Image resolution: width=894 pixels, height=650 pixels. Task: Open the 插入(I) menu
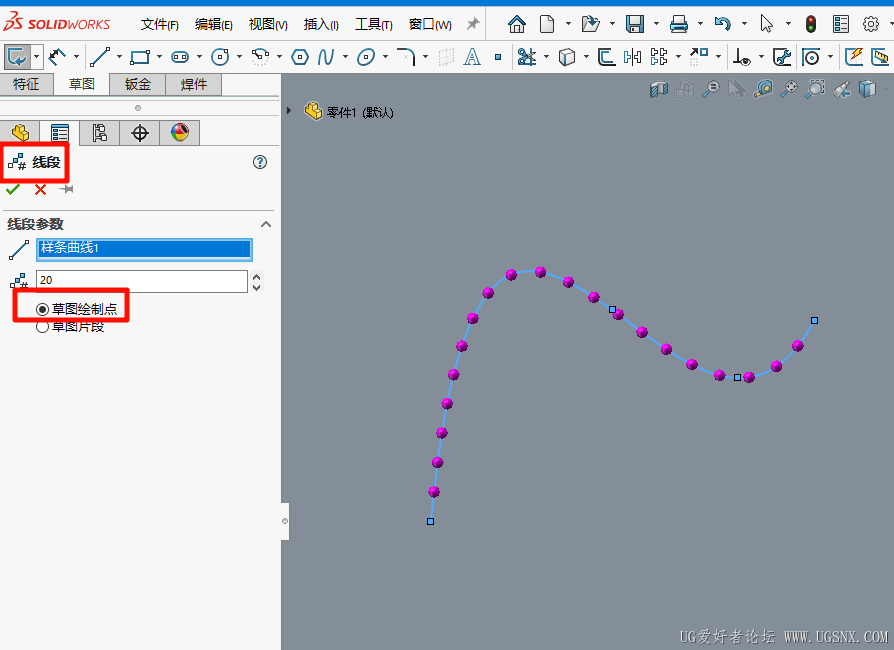(x=321, y=25)
